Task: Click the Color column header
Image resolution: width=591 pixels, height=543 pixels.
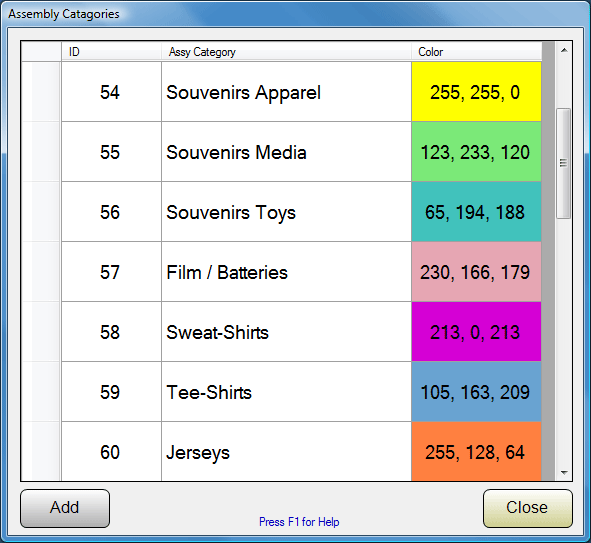Action: click(476, 52)
